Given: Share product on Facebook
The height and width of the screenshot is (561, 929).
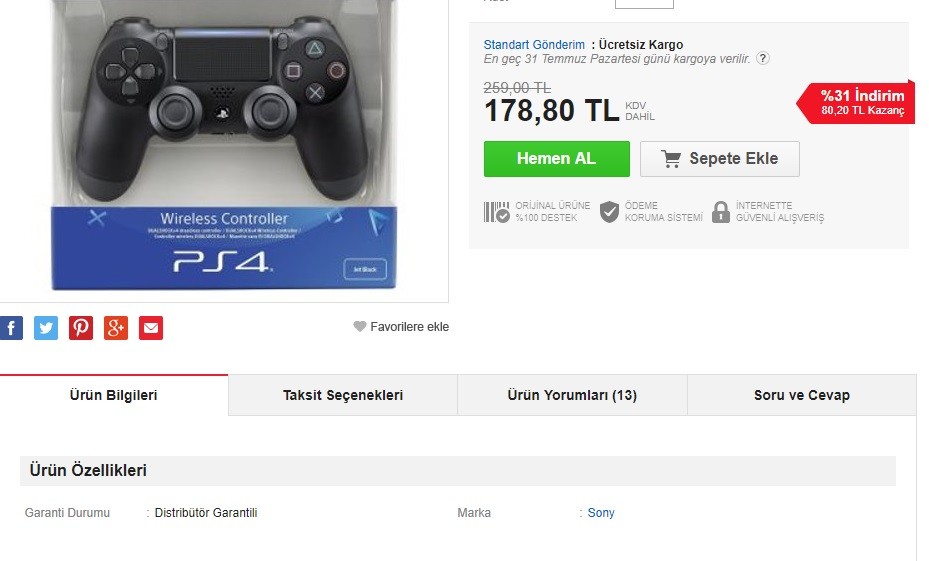Looking at the screenshot, I should [x=11, y=328].
